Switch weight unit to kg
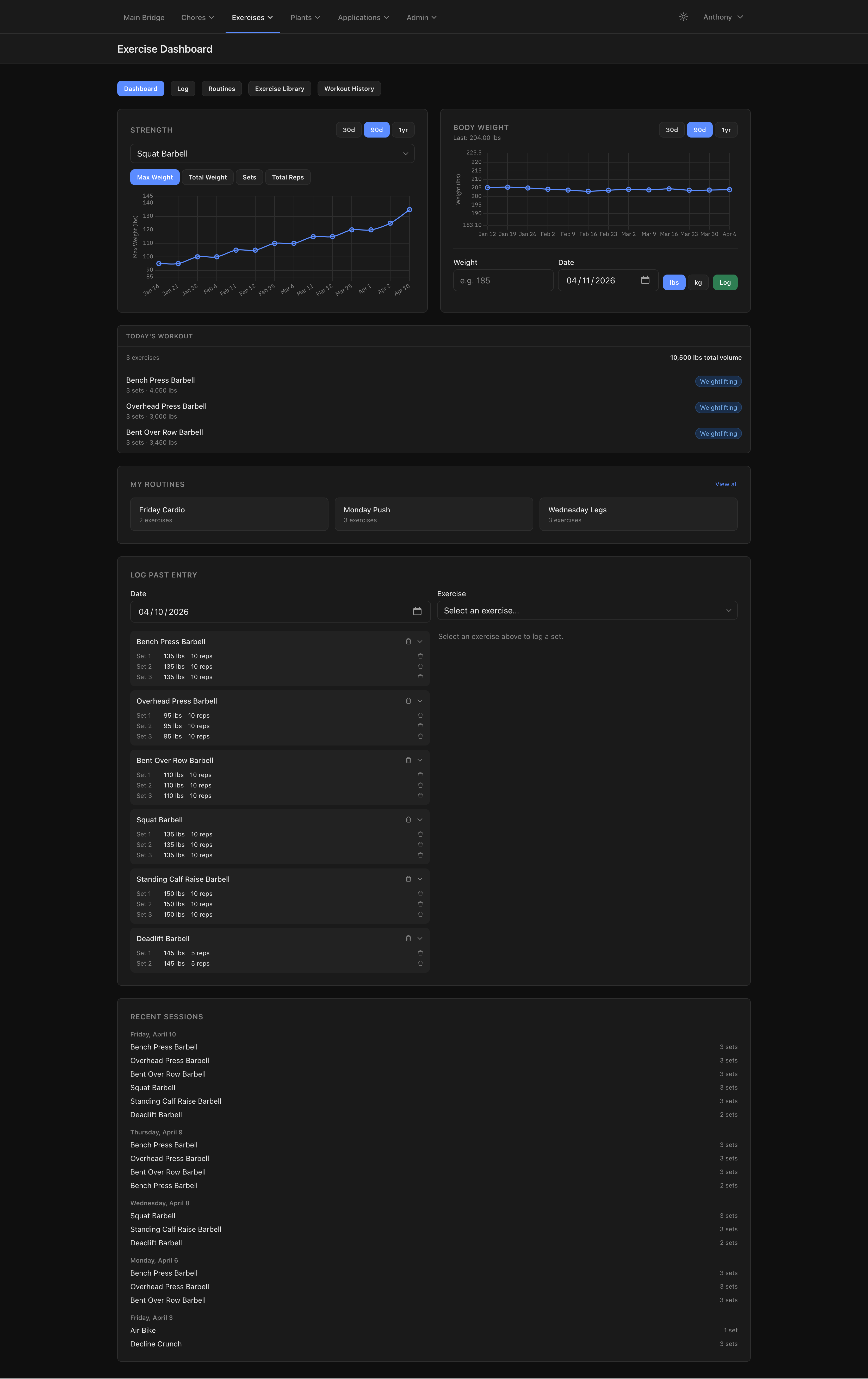Viewport: 868px width, 1379px height. click(698, 282)
